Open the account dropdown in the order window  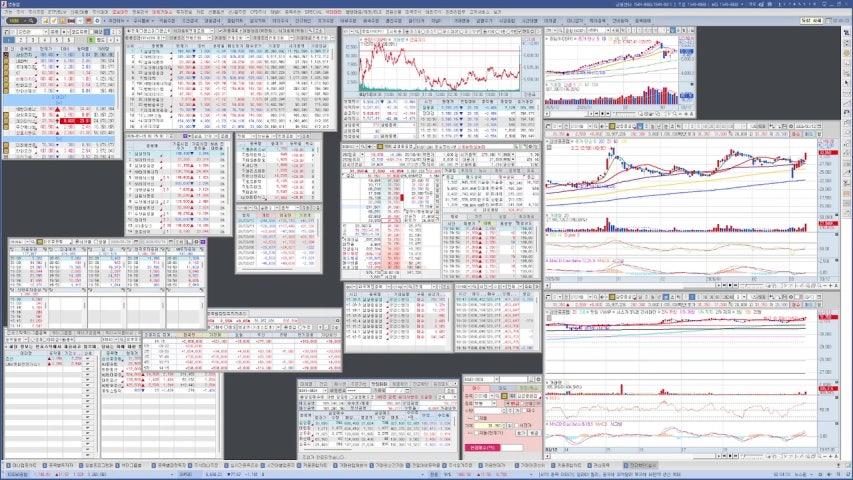(x=496, y=379)
